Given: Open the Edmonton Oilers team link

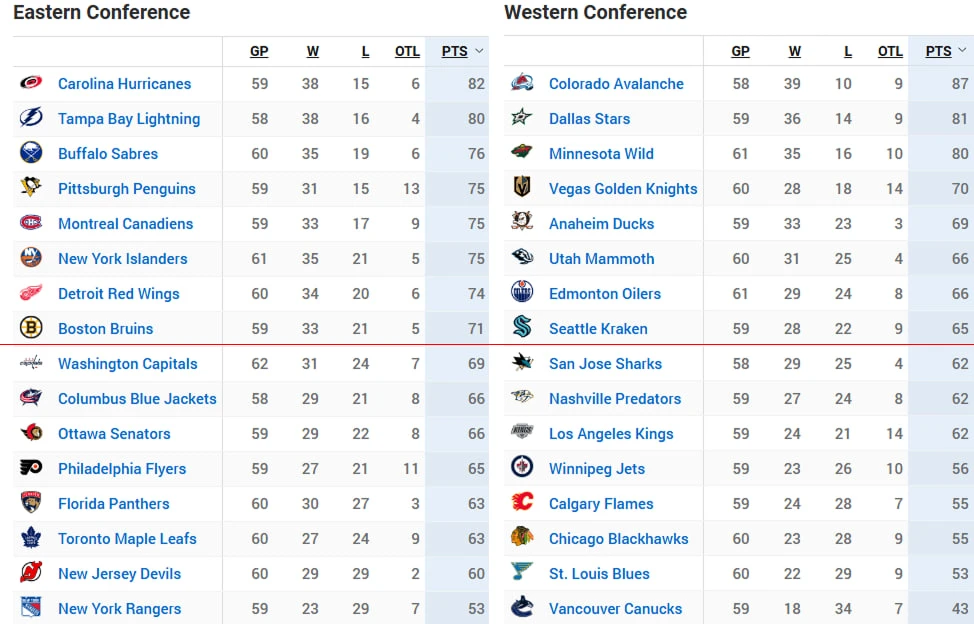Looking at the screenshot, I should click(x=605, y=293).
